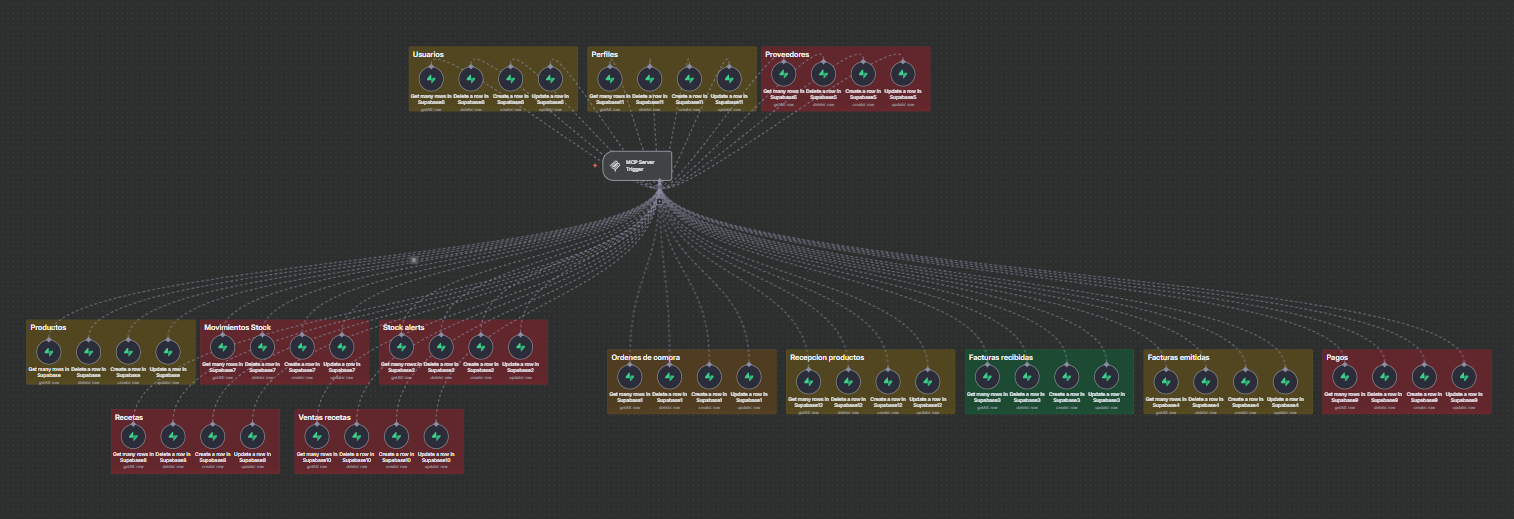Click Update a row node in Usuarios

(549, 78)
